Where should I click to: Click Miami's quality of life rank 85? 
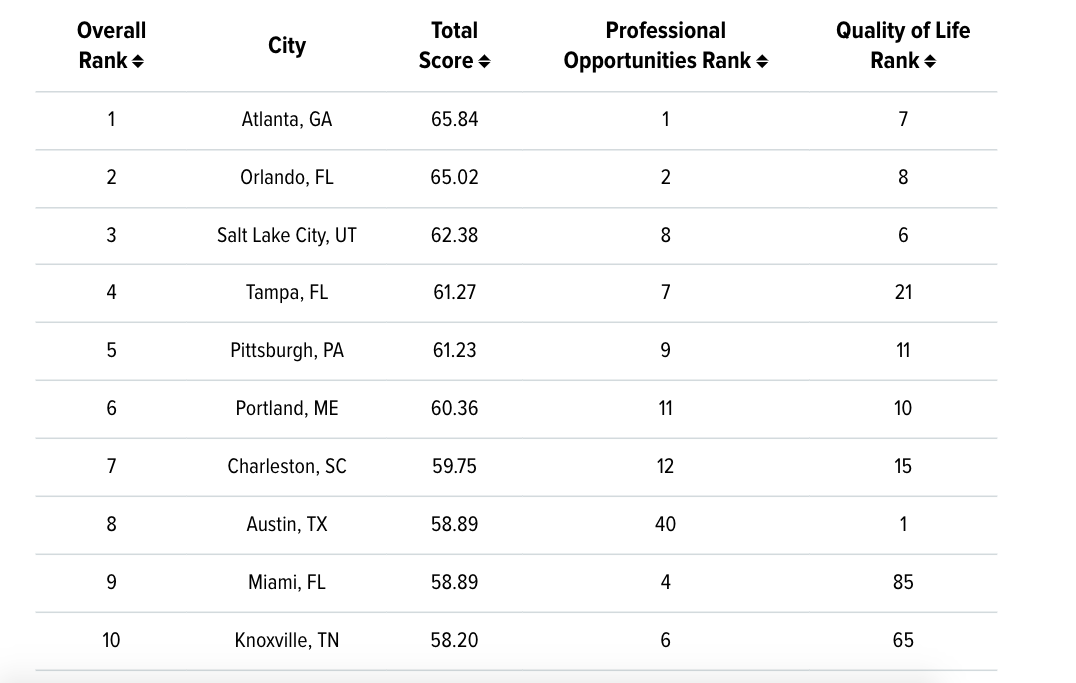tap(903, 582)
